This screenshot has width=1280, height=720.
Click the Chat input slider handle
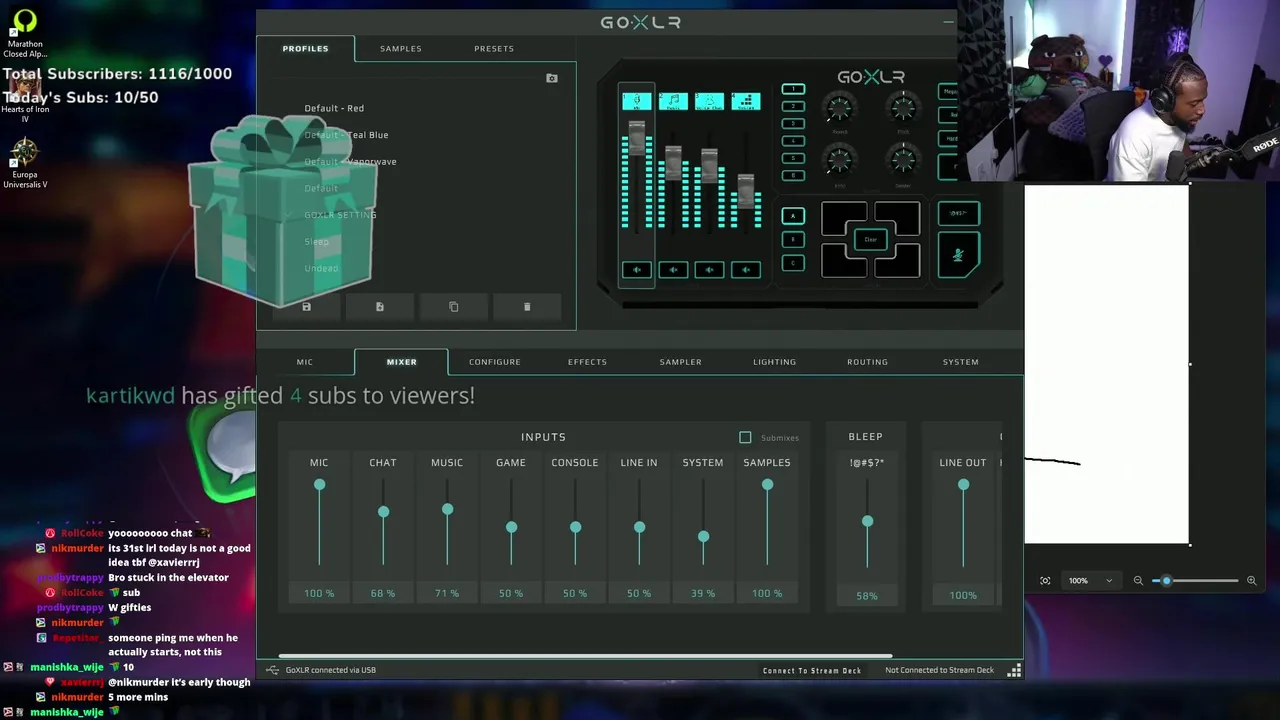click(x=383, y=512)
